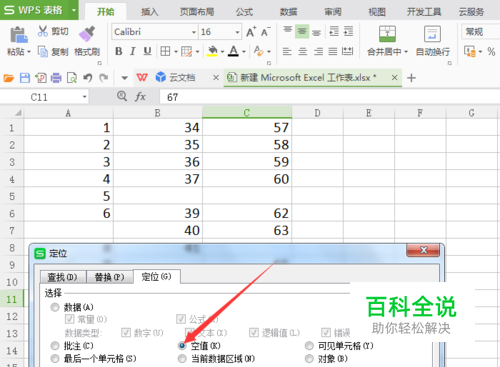Viewport: 500px width, 367px height.
Task: Open the C11 name box dropdown
Action: [x=85, y=97]
